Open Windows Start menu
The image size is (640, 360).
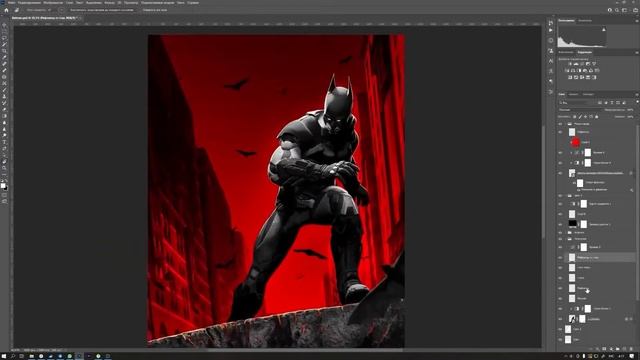point(4,356)
